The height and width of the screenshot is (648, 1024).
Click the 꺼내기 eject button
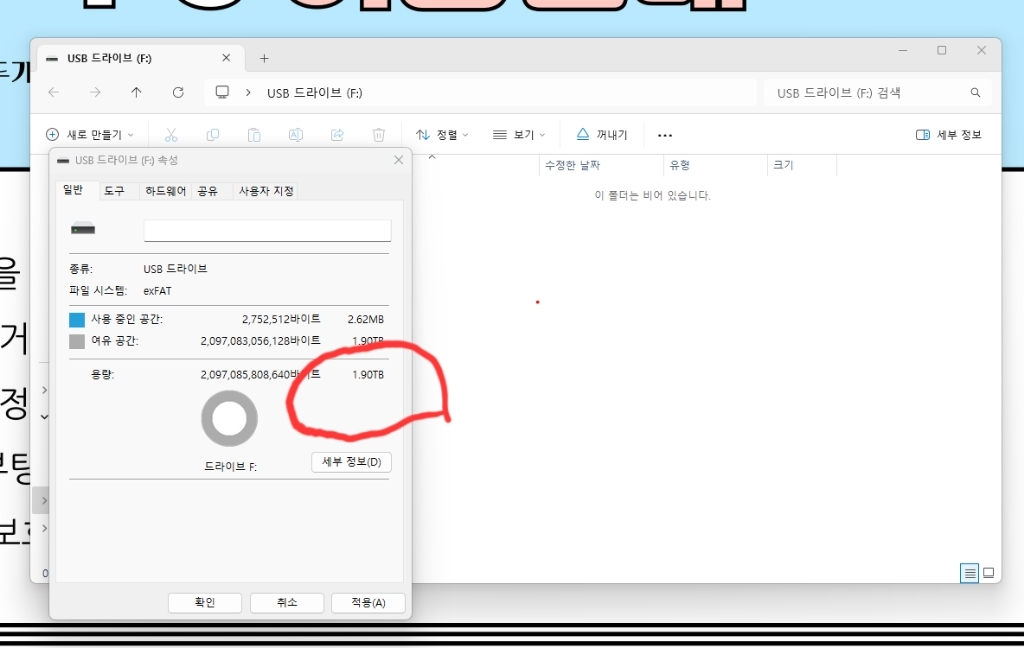coord(601,135)
